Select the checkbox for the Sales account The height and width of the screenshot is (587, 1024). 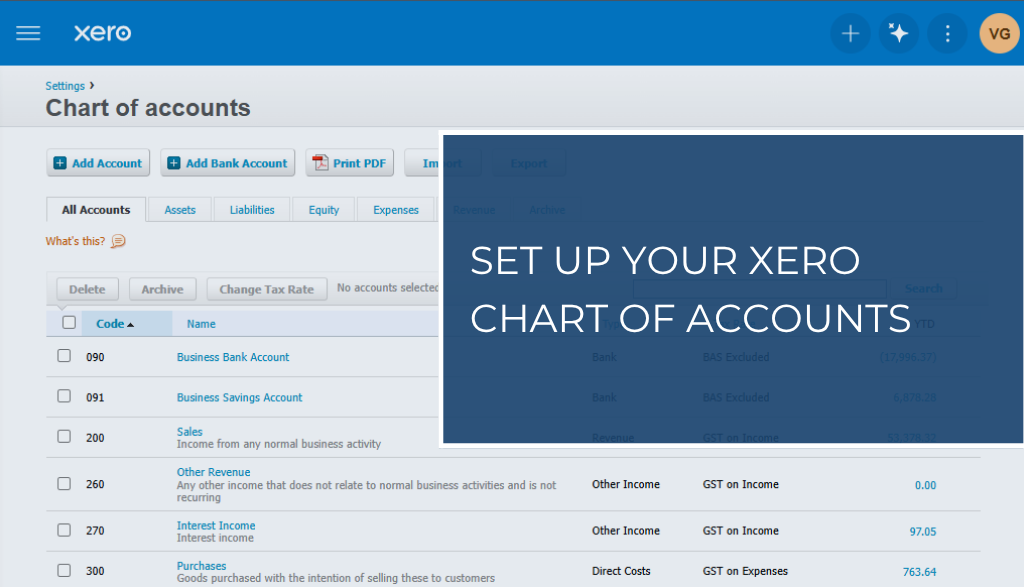pyautogui.click(x=63, y=437)
